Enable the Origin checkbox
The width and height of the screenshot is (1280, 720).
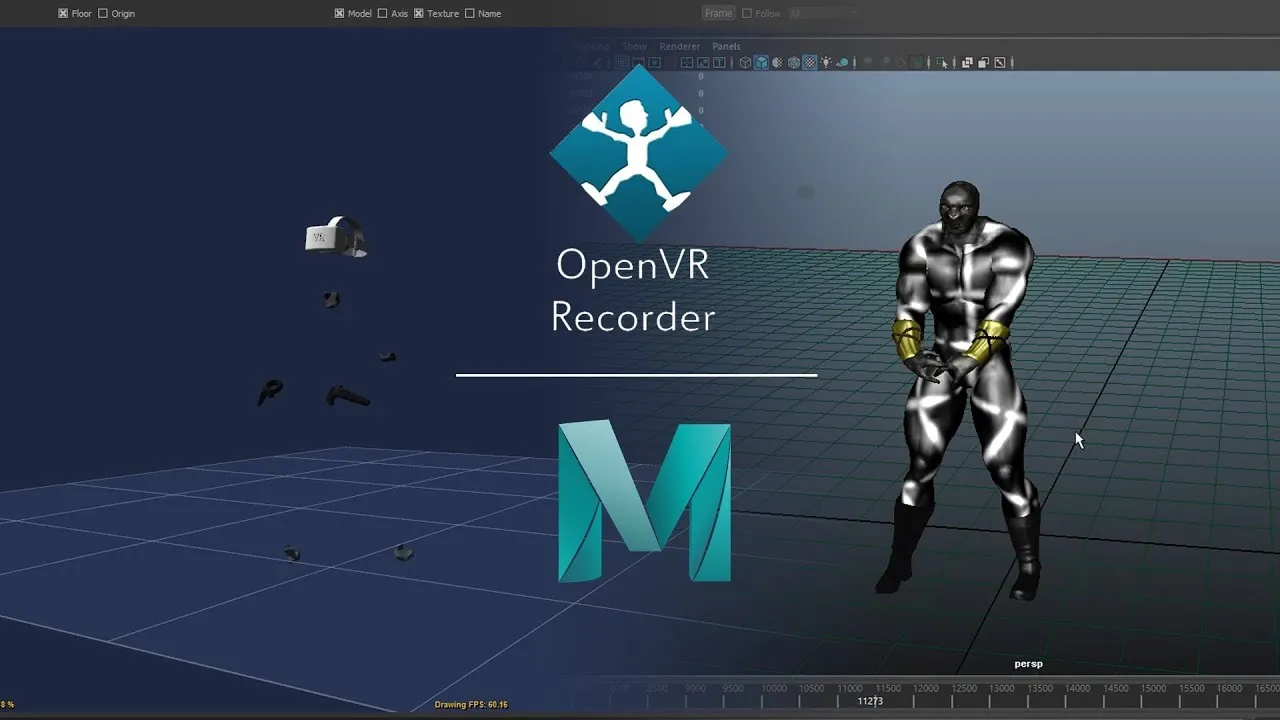(x=103, y=14)
